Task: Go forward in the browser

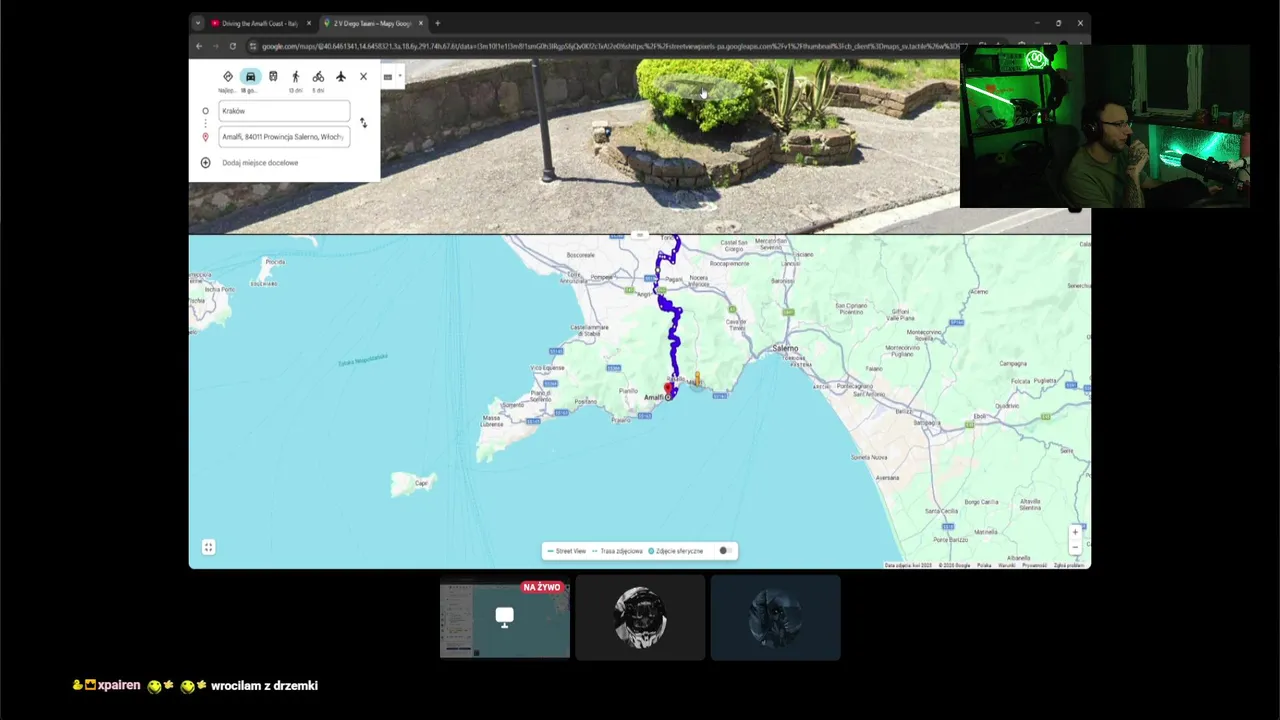Action: (215, 46)
